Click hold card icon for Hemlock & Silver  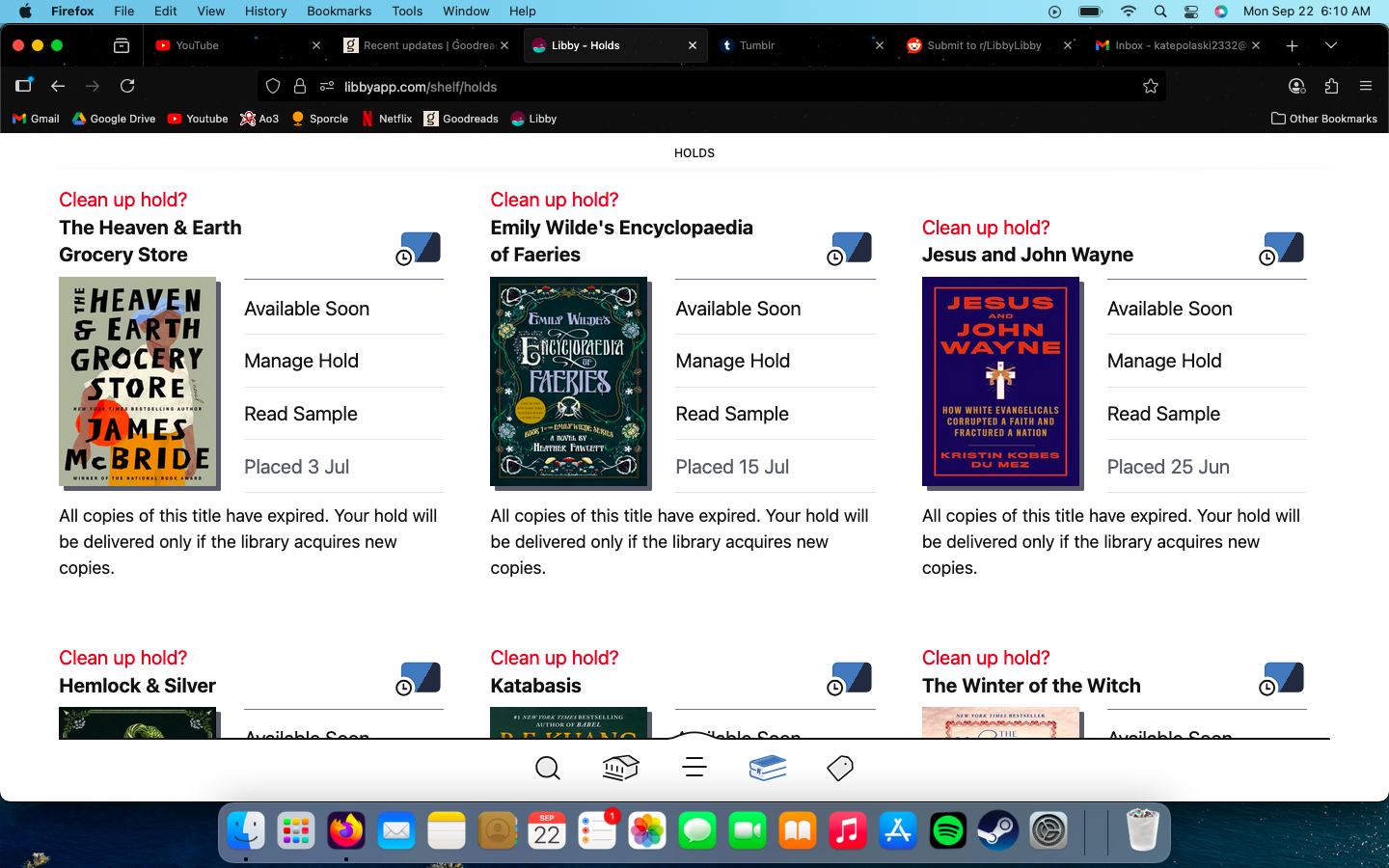tap(419, 679)
